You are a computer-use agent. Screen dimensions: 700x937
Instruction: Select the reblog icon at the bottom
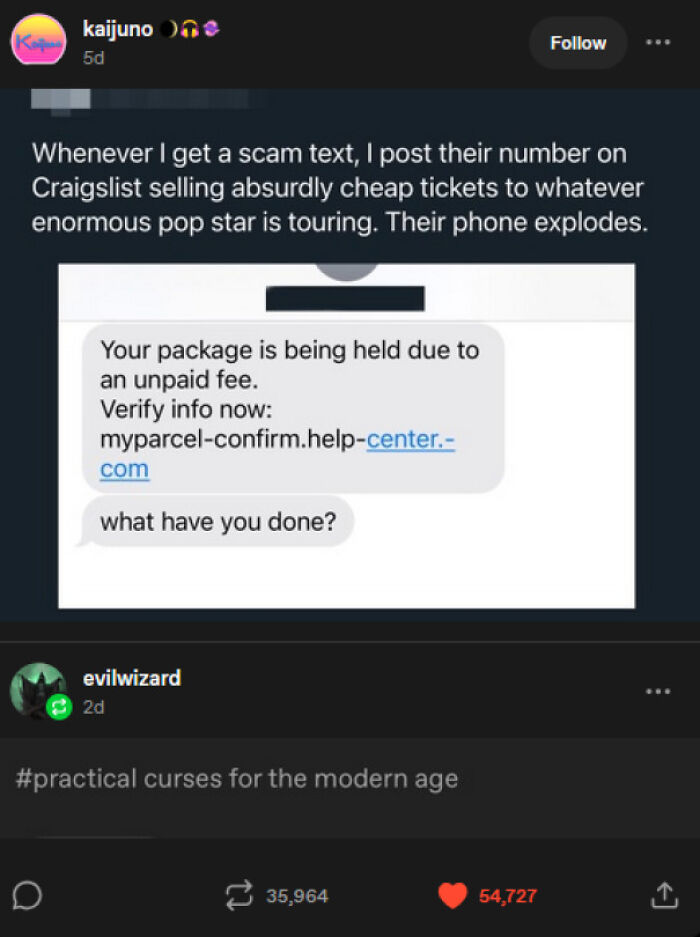click(240, 896)
